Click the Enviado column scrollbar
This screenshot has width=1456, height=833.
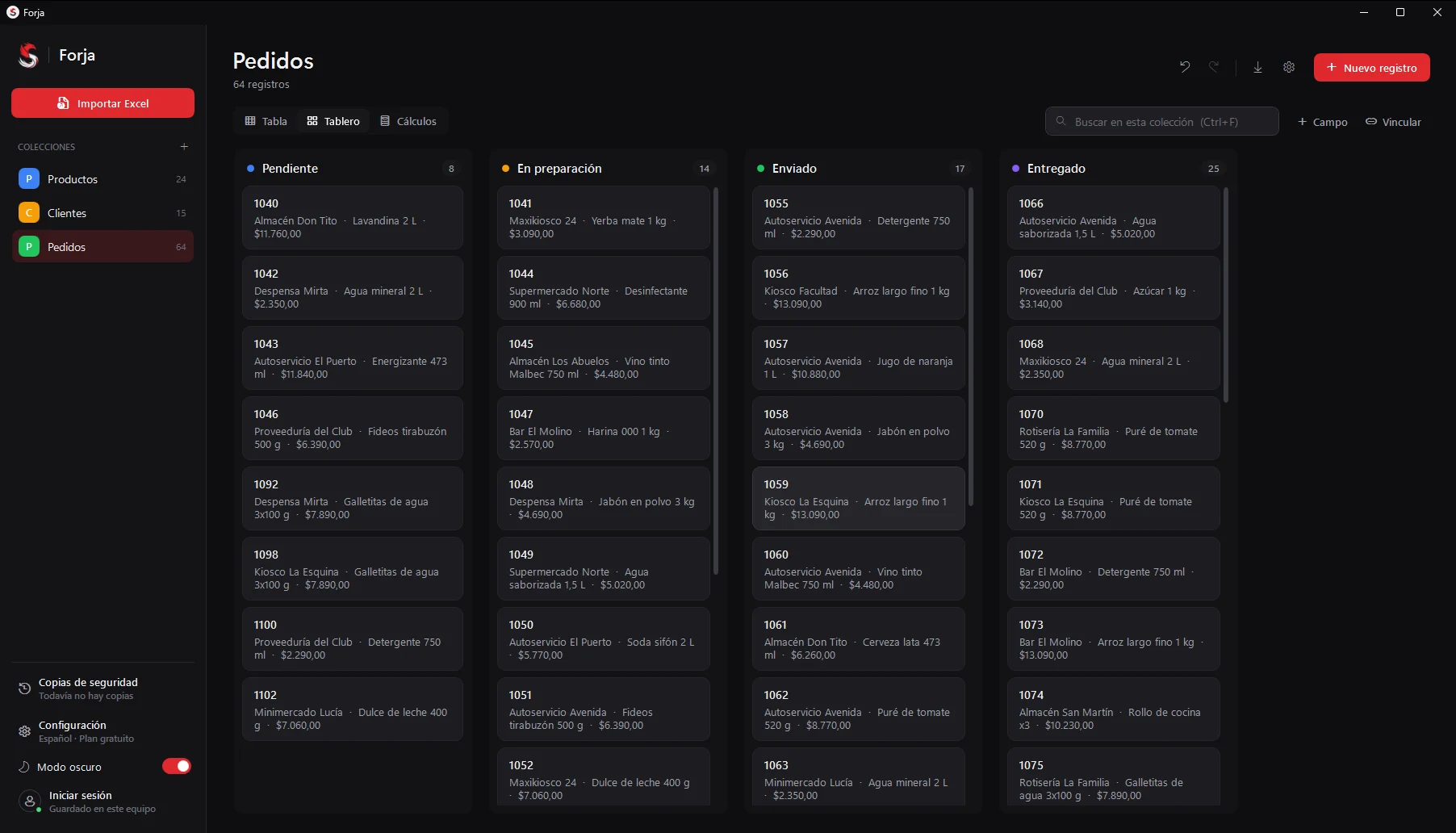971,347
